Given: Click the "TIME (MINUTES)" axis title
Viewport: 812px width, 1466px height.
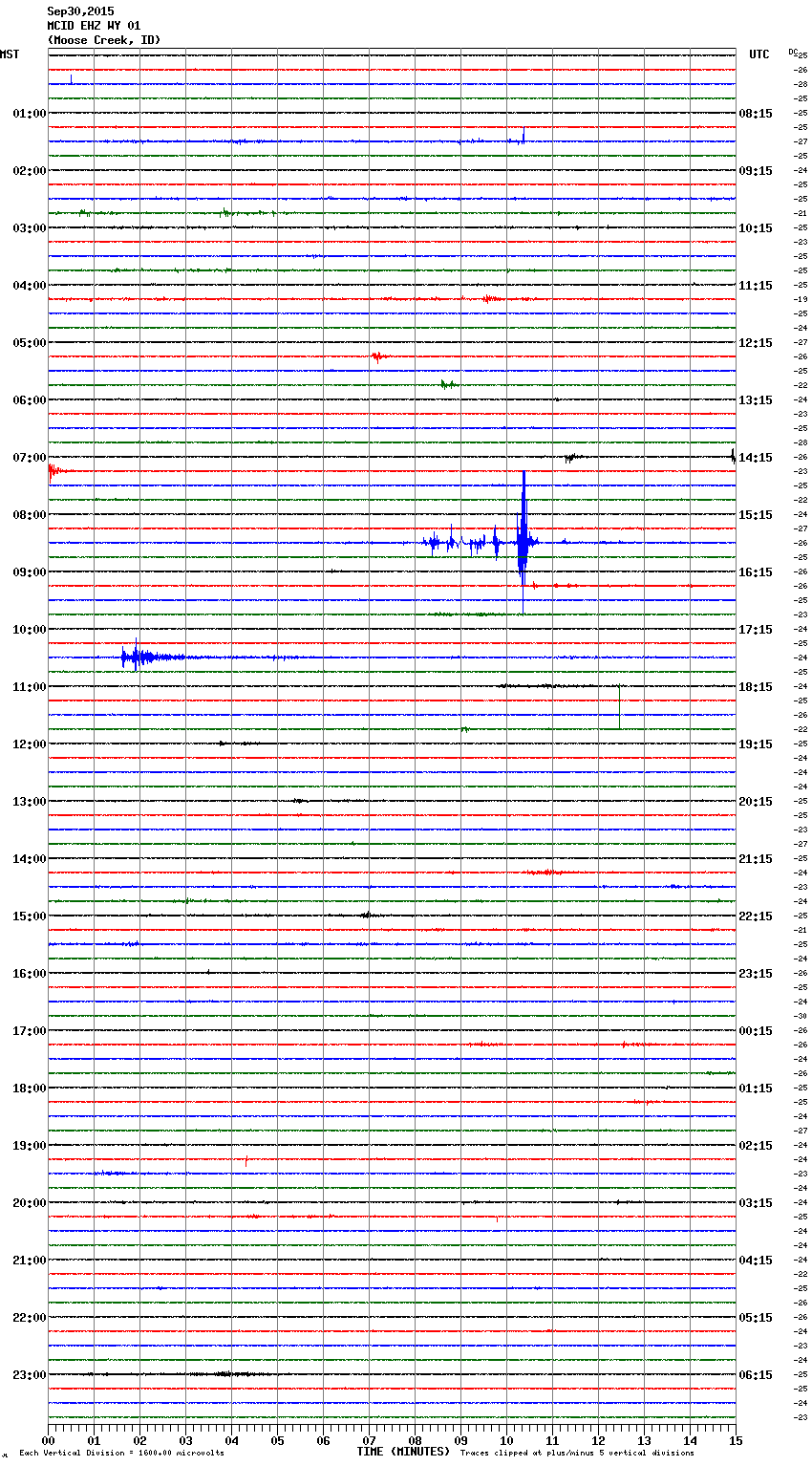Looking at the screenshot, I should (x=403, y=1452).
